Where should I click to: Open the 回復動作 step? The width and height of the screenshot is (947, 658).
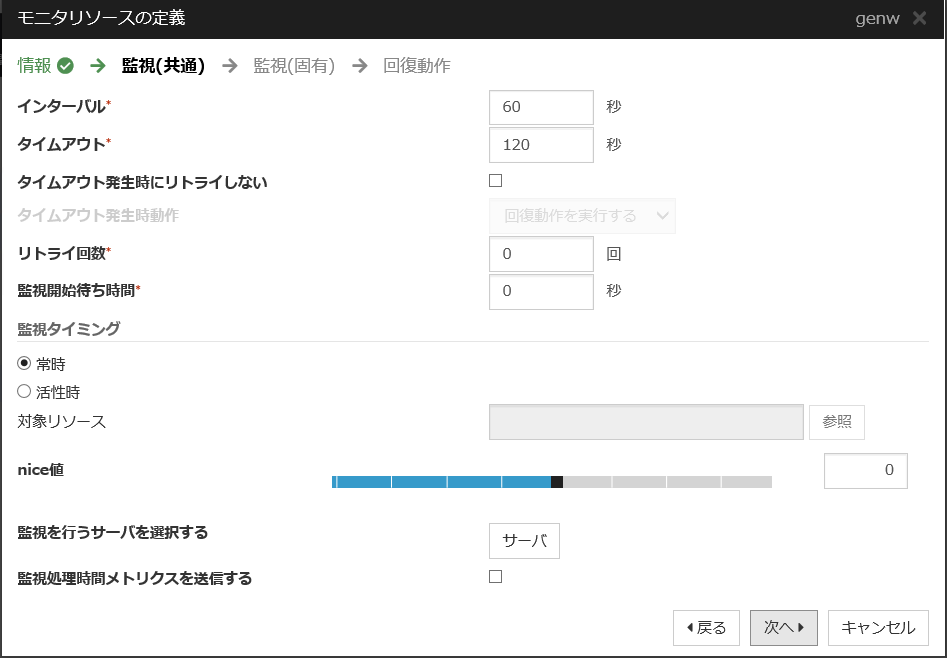click(417, 66)
